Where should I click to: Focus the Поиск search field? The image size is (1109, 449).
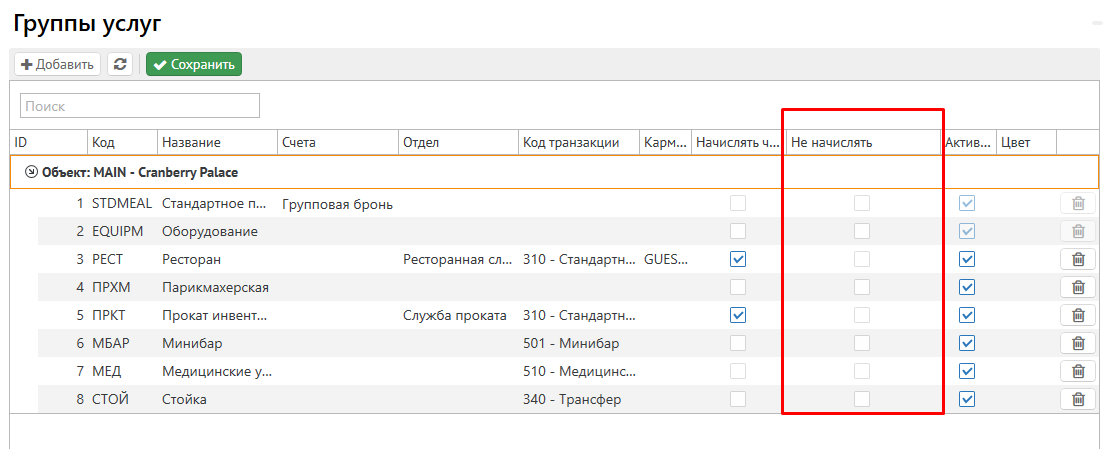click(140, 106)
